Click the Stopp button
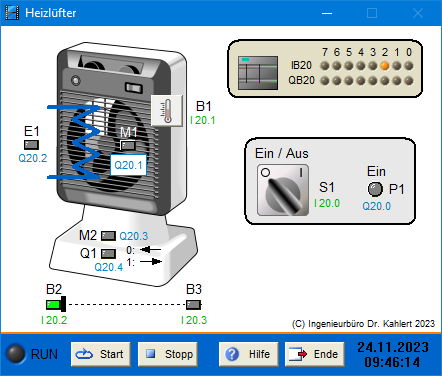Image resolution: width=442 pixels, height=376 pixels. pos(167,354)
